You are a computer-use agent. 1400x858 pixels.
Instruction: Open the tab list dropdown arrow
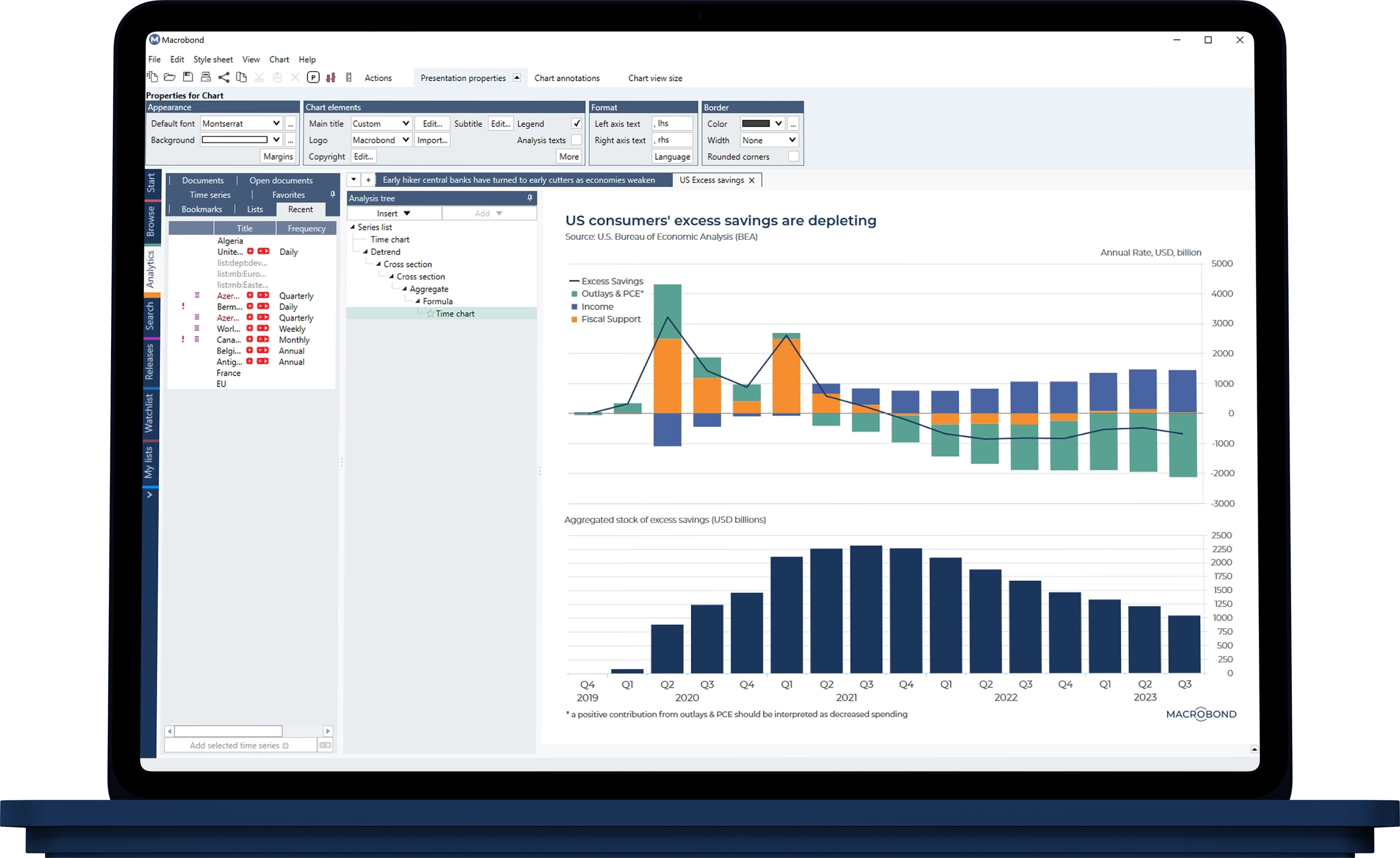tap(353, 179)
